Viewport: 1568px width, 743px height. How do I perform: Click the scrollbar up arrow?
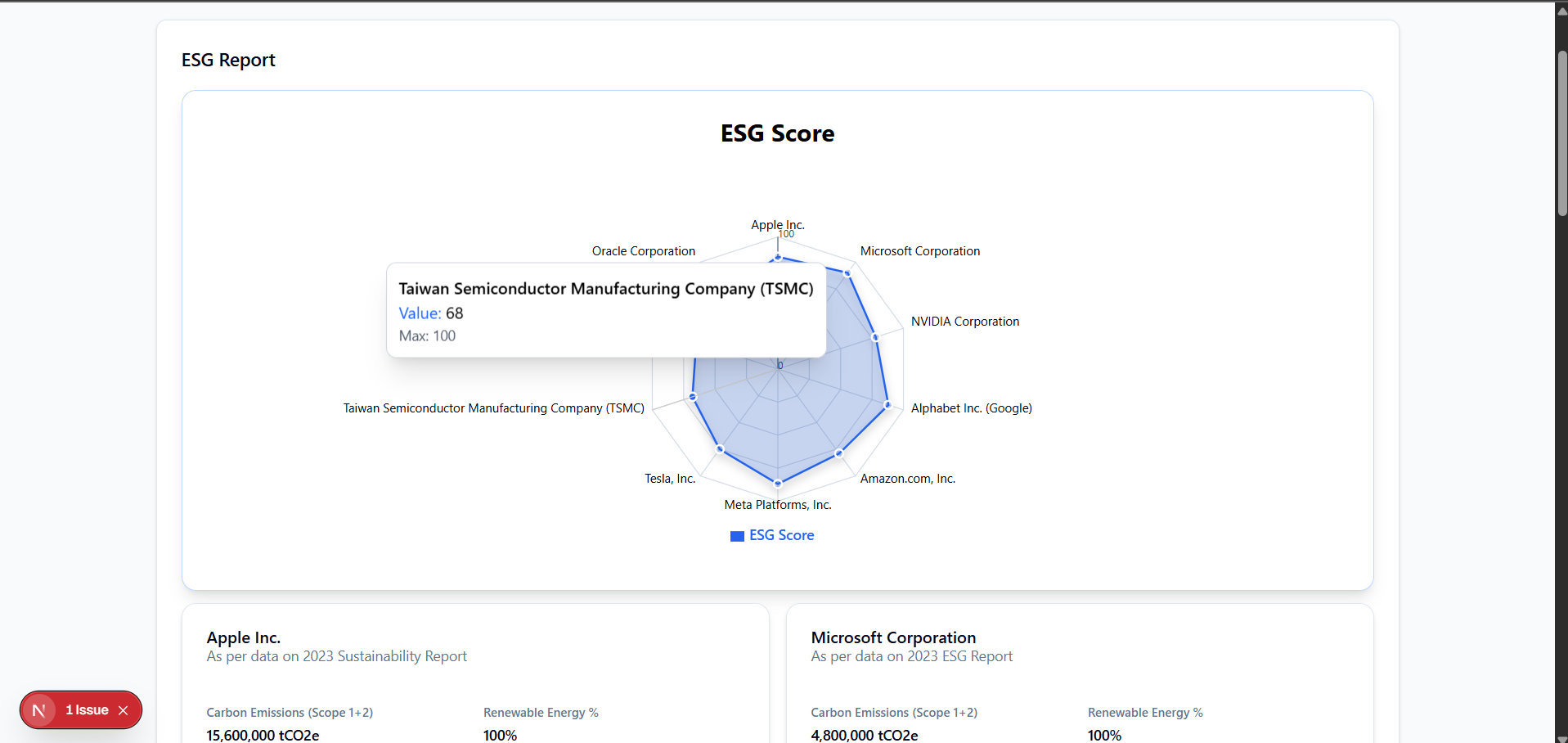[x=1561, y=11]
